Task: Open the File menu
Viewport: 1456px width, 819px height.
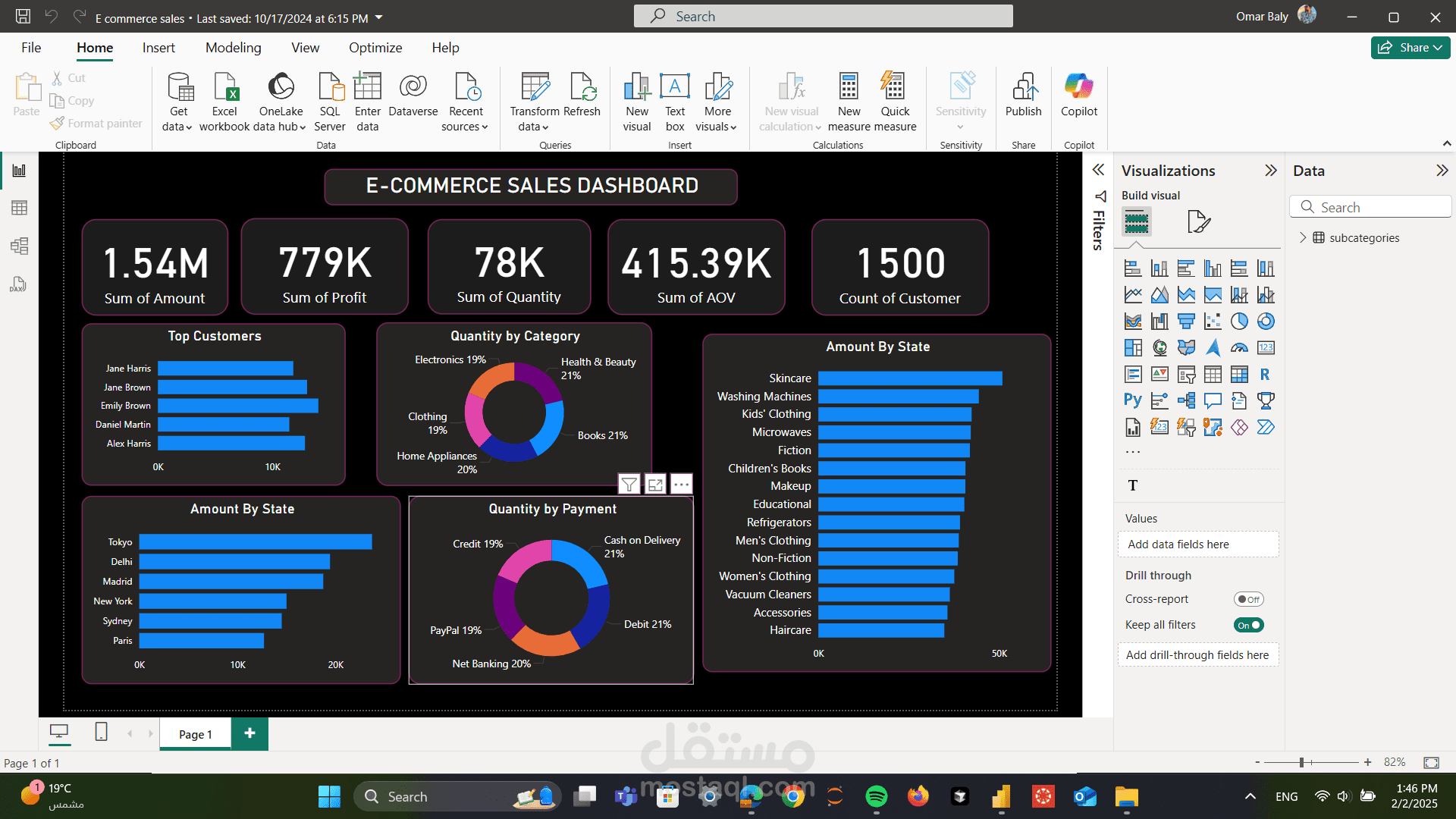Action: point(31,48)
